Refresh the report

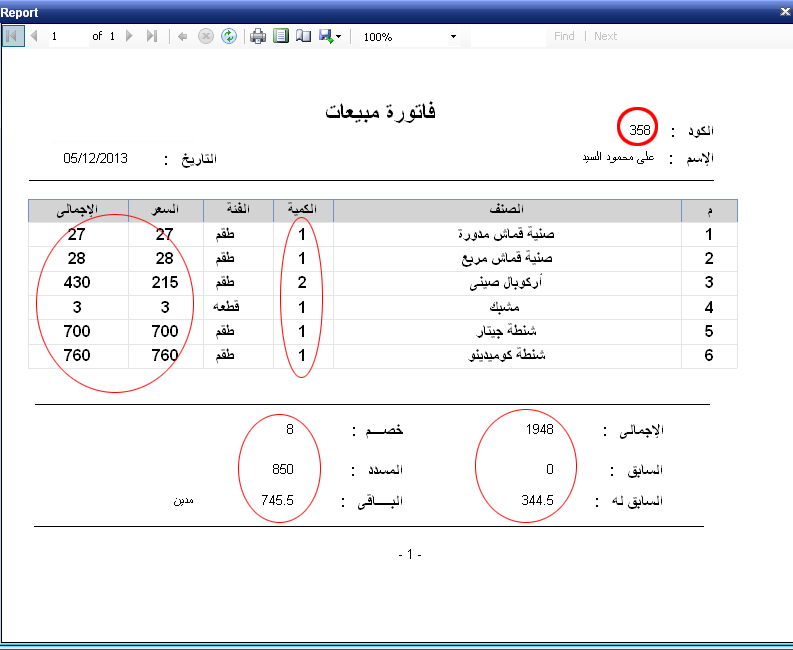point(229,36)
